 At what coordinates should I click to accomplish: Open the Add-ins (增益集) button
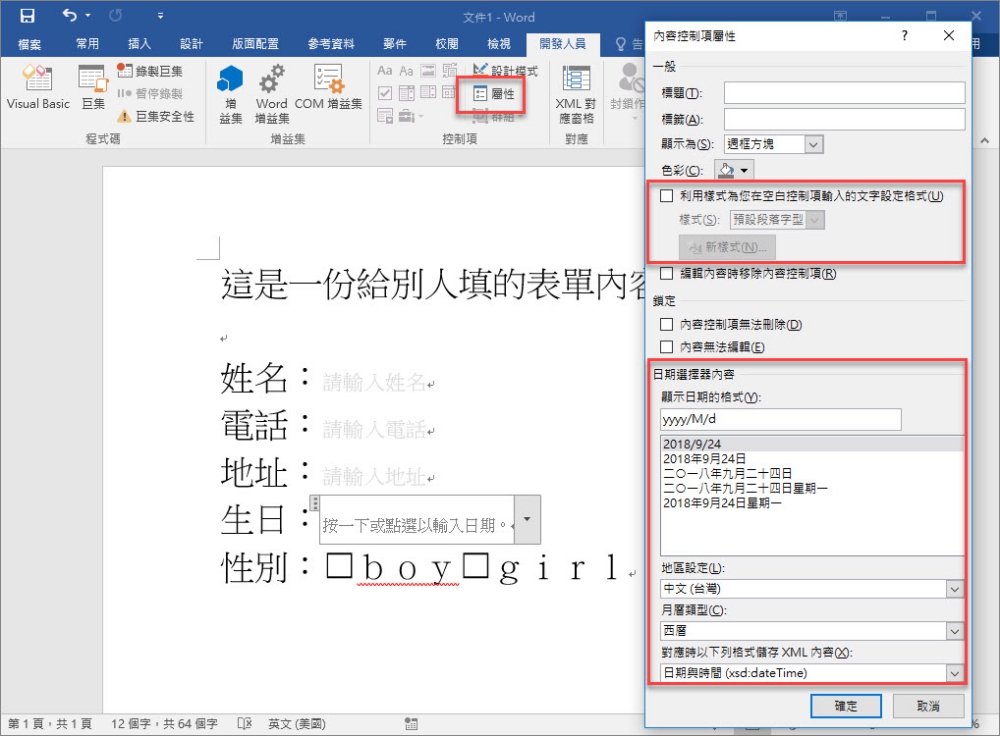tap(230, 94)
